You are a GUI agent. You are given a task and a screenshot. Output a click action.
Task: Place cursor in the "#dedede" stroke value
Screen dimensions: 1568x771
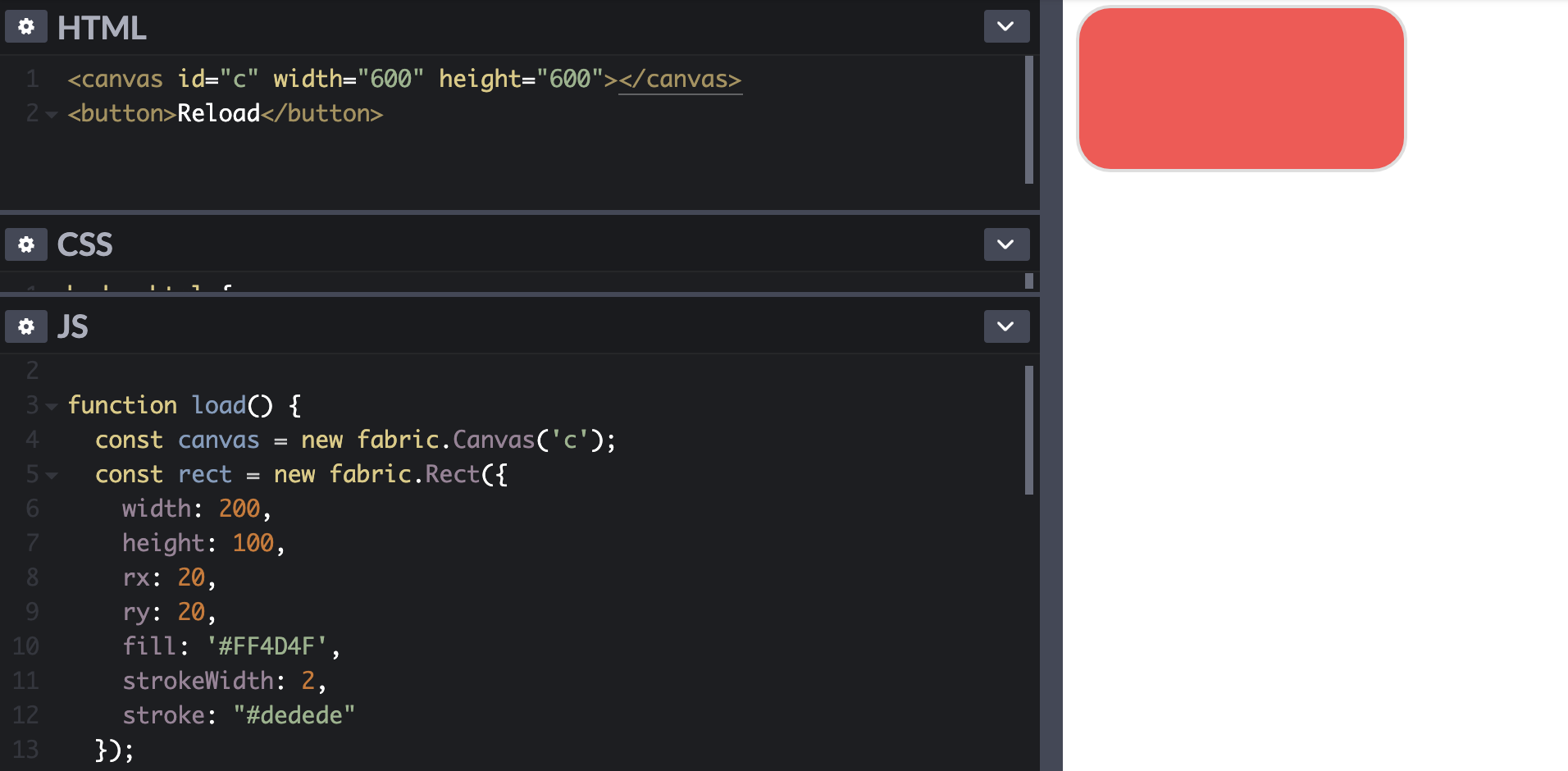tap(294, 715)
